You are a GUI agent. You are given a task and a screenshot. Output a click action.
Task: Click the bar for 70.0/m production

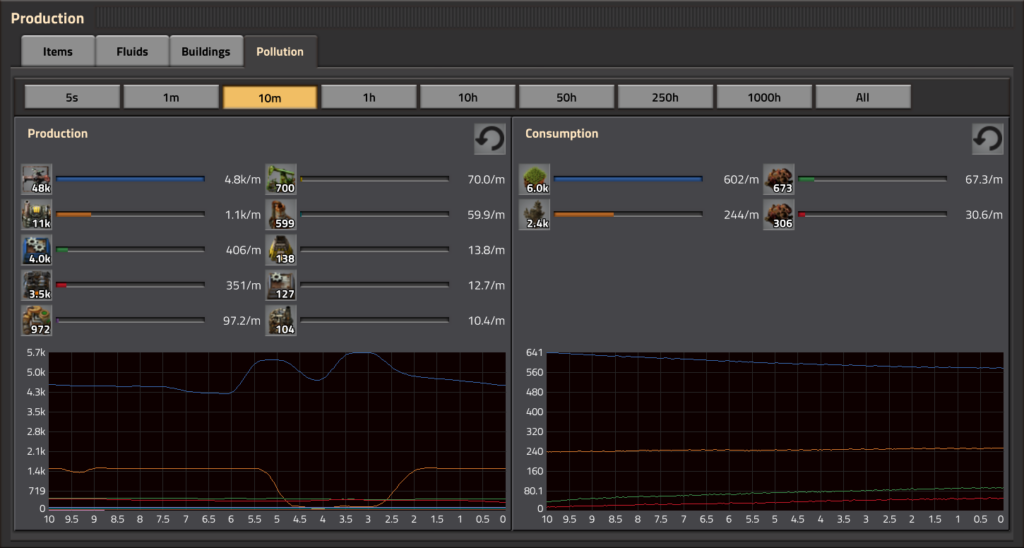point(375,179)
